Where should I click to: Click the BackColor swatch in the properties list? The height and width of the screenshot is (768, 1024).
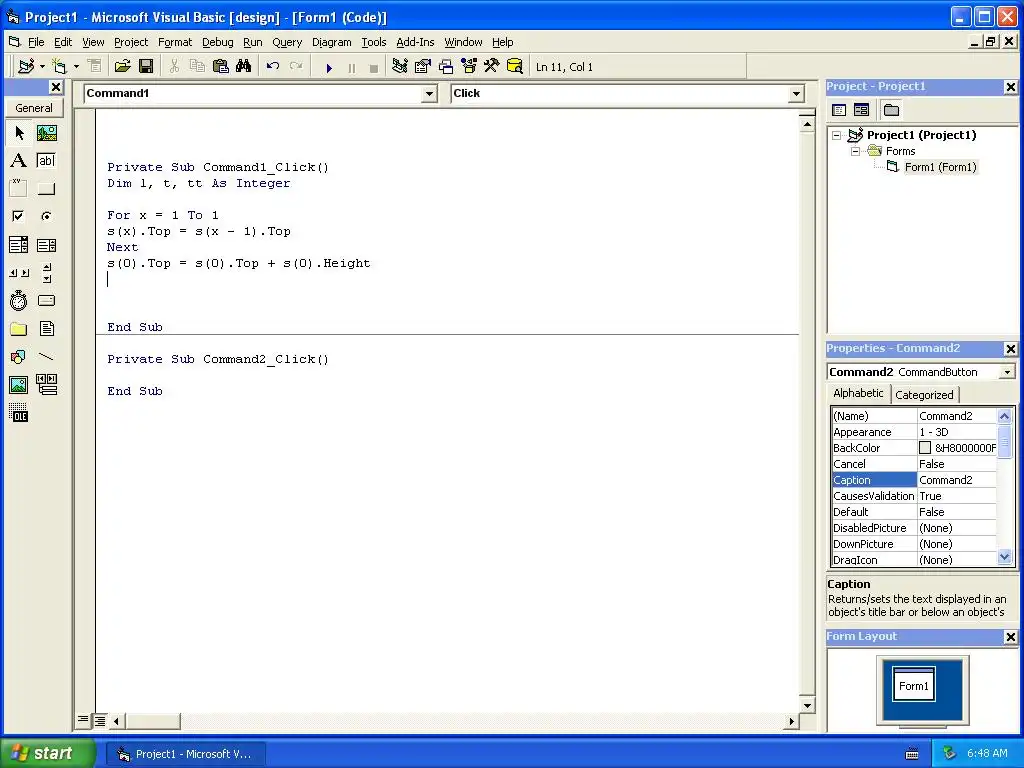coord(925,448)
